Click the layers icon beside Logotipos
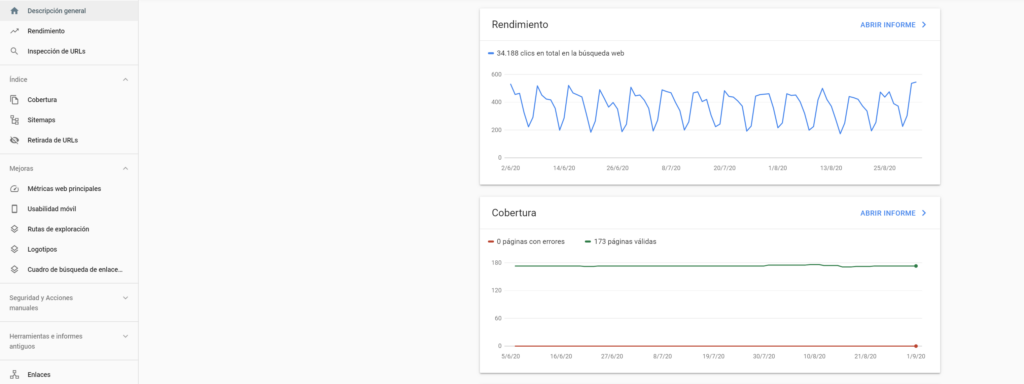This screenshot has width=1024, height=384. point(14,249)
